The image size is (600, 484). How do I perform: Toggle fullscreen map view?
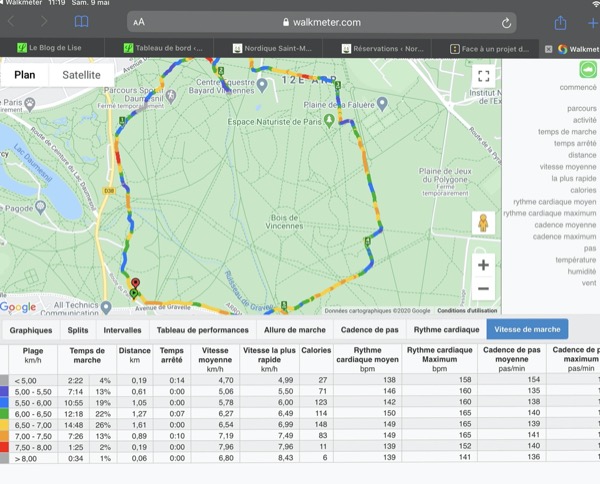483,76
